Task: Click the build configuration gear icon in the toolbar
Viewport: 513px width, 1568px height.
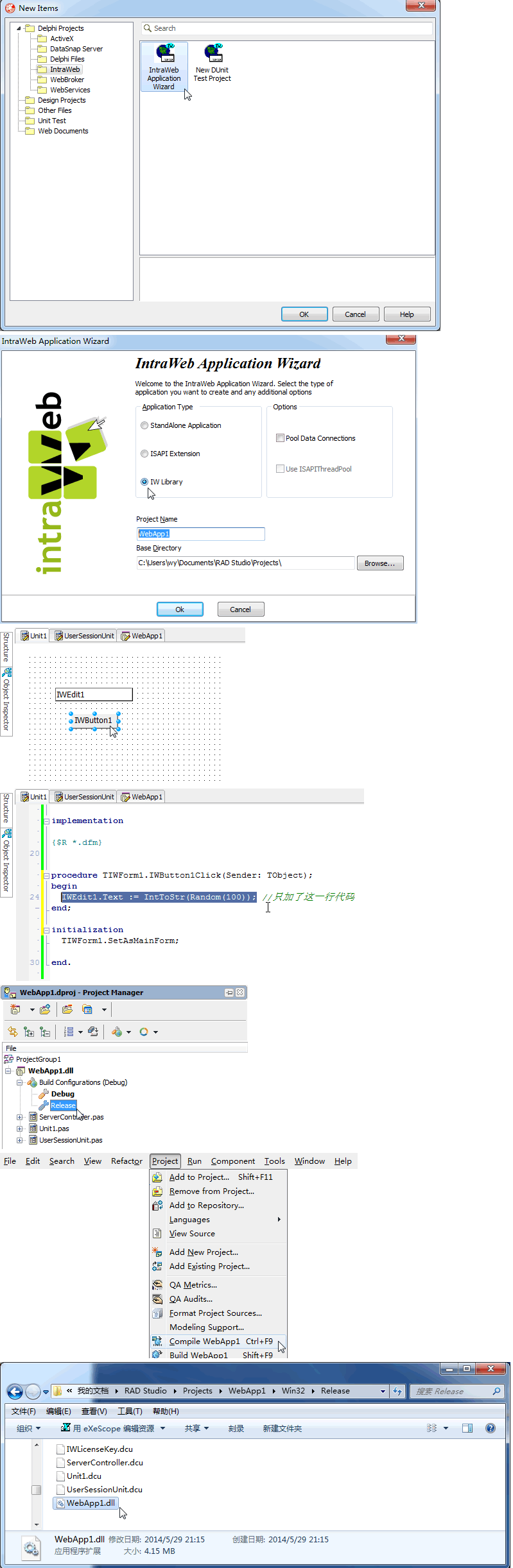Action: pos(117,1032)
